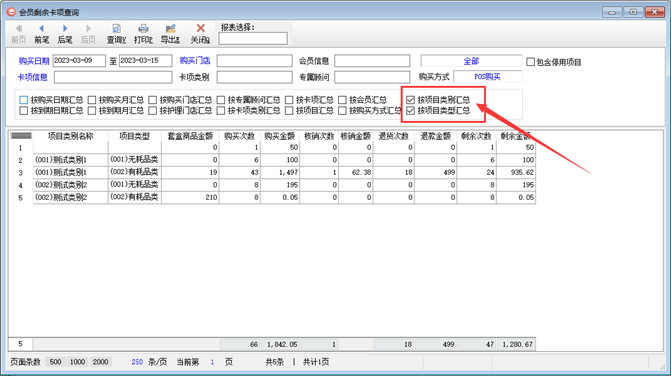Uncheck 按项目类别汇总

[411, 100]
